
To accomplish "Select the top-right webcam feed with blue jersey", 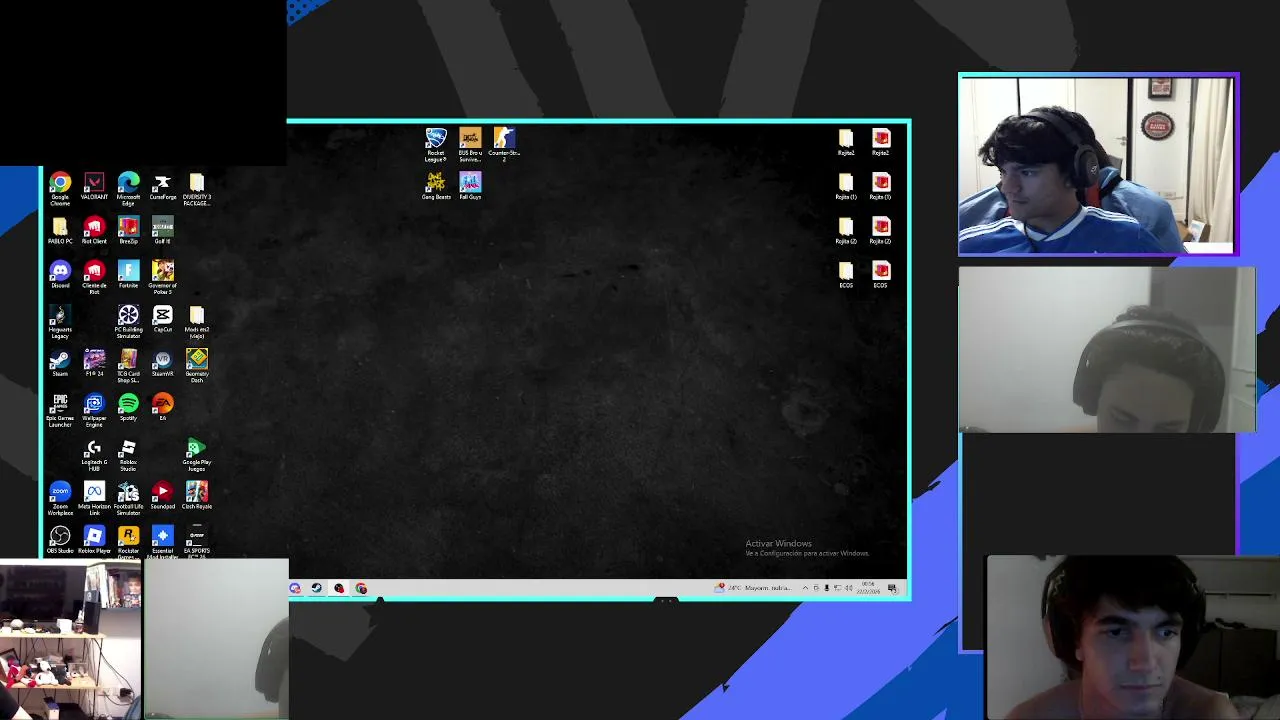I will coord(1098,165).
